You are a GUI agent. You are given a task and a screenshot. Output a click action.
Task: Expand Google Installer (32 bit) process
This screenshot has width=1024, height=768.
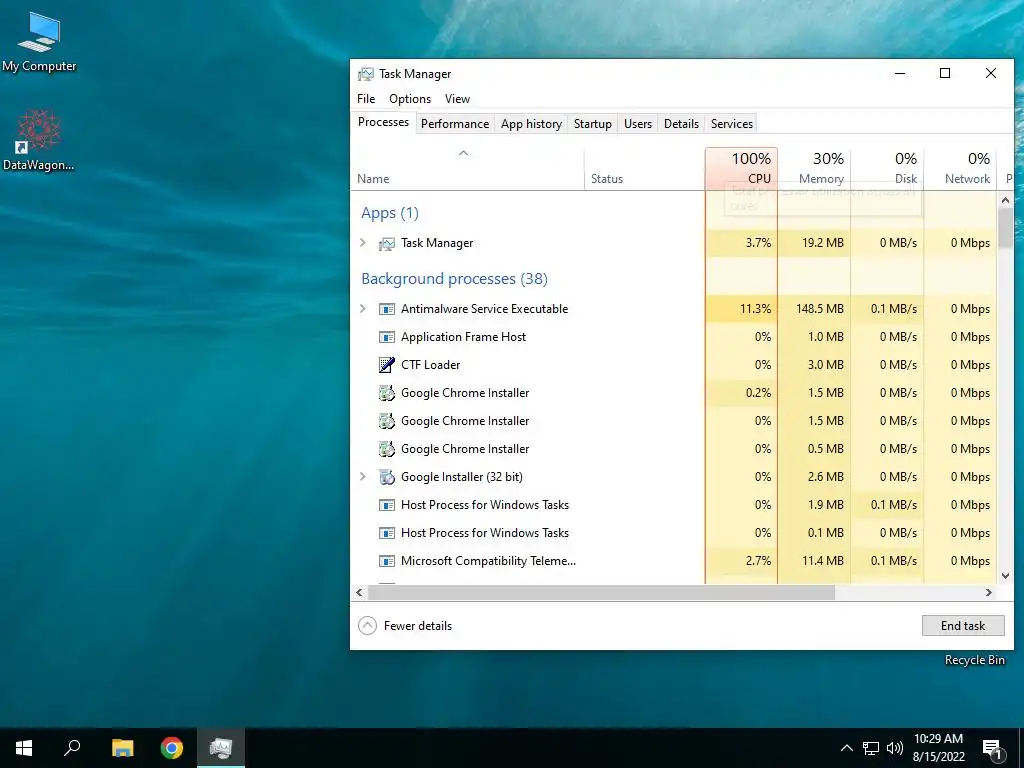pos(363,476)
